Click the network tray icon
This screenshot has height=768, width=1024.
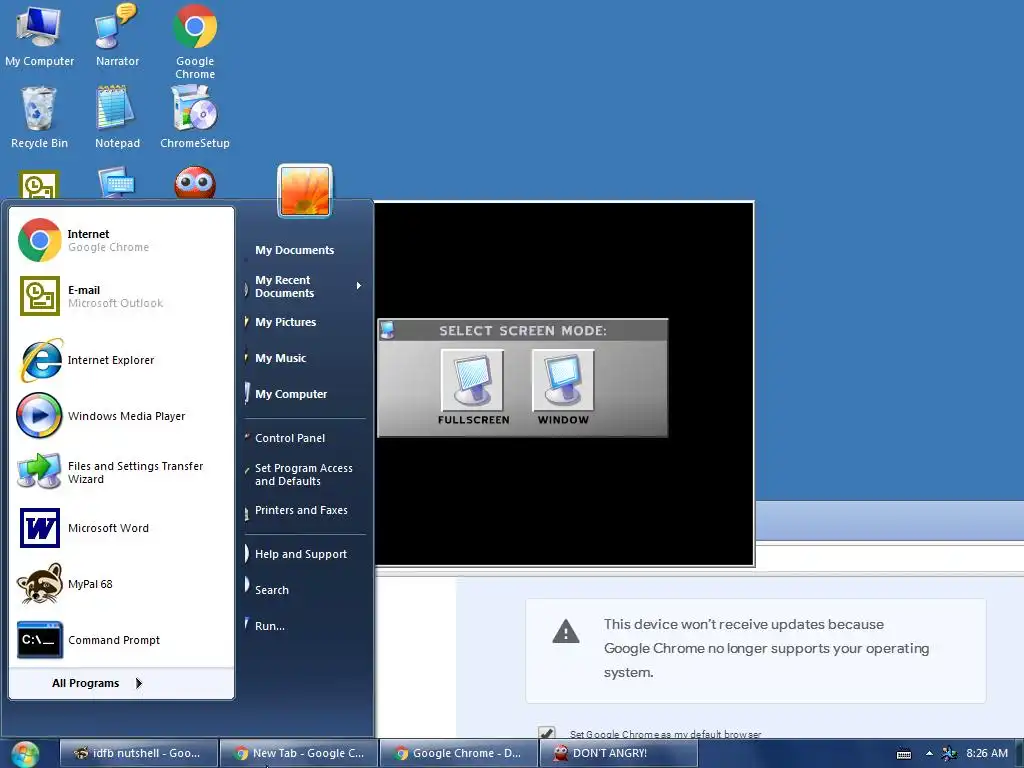click(950, 754)
